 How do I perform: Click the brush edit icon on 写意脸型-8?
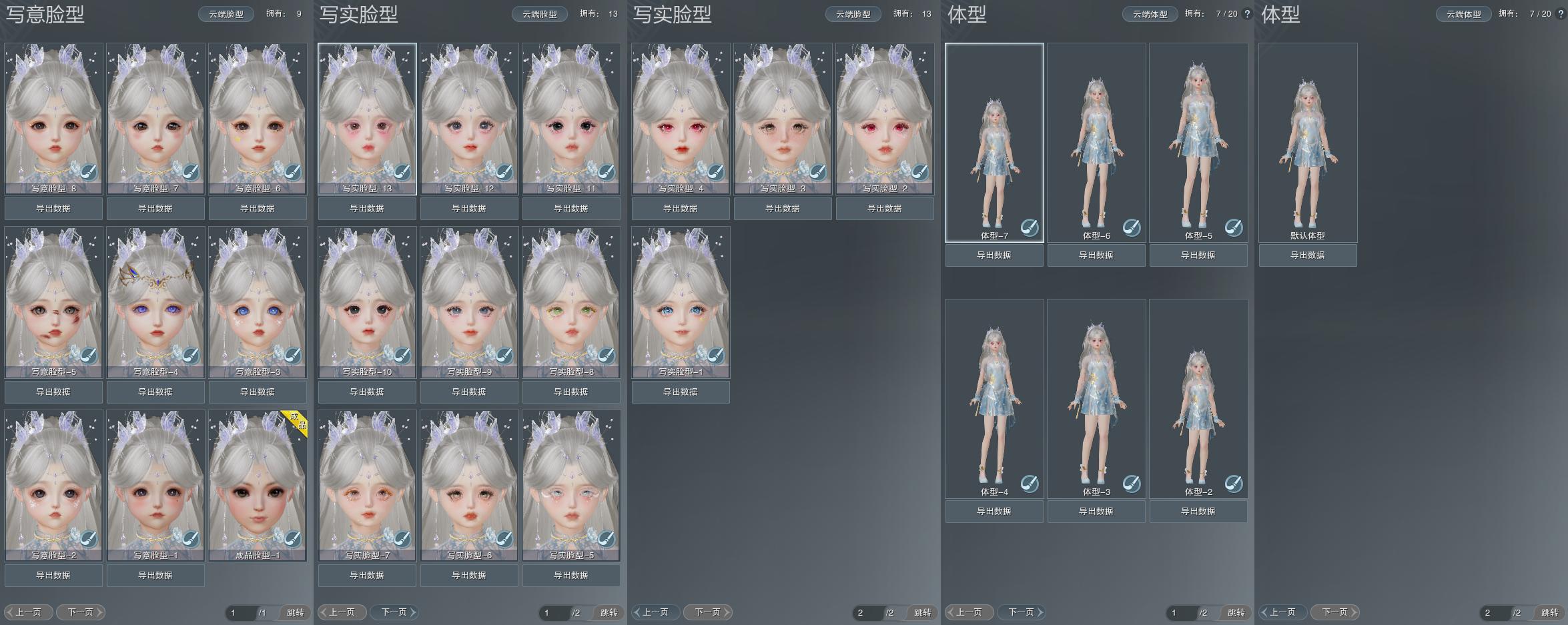pyautogui.click(x=88, y=173)
